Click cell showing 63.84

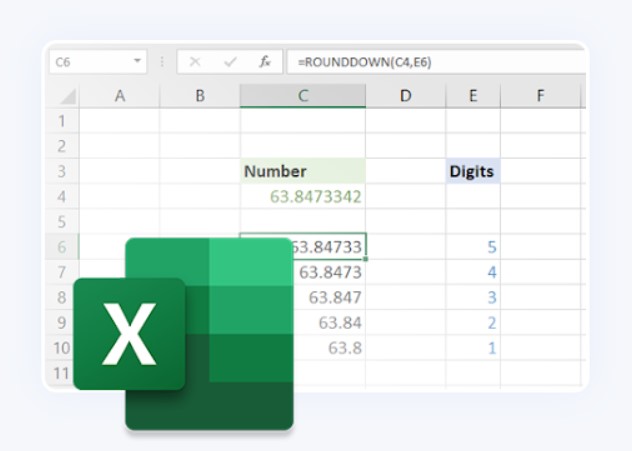coord(329,322)
